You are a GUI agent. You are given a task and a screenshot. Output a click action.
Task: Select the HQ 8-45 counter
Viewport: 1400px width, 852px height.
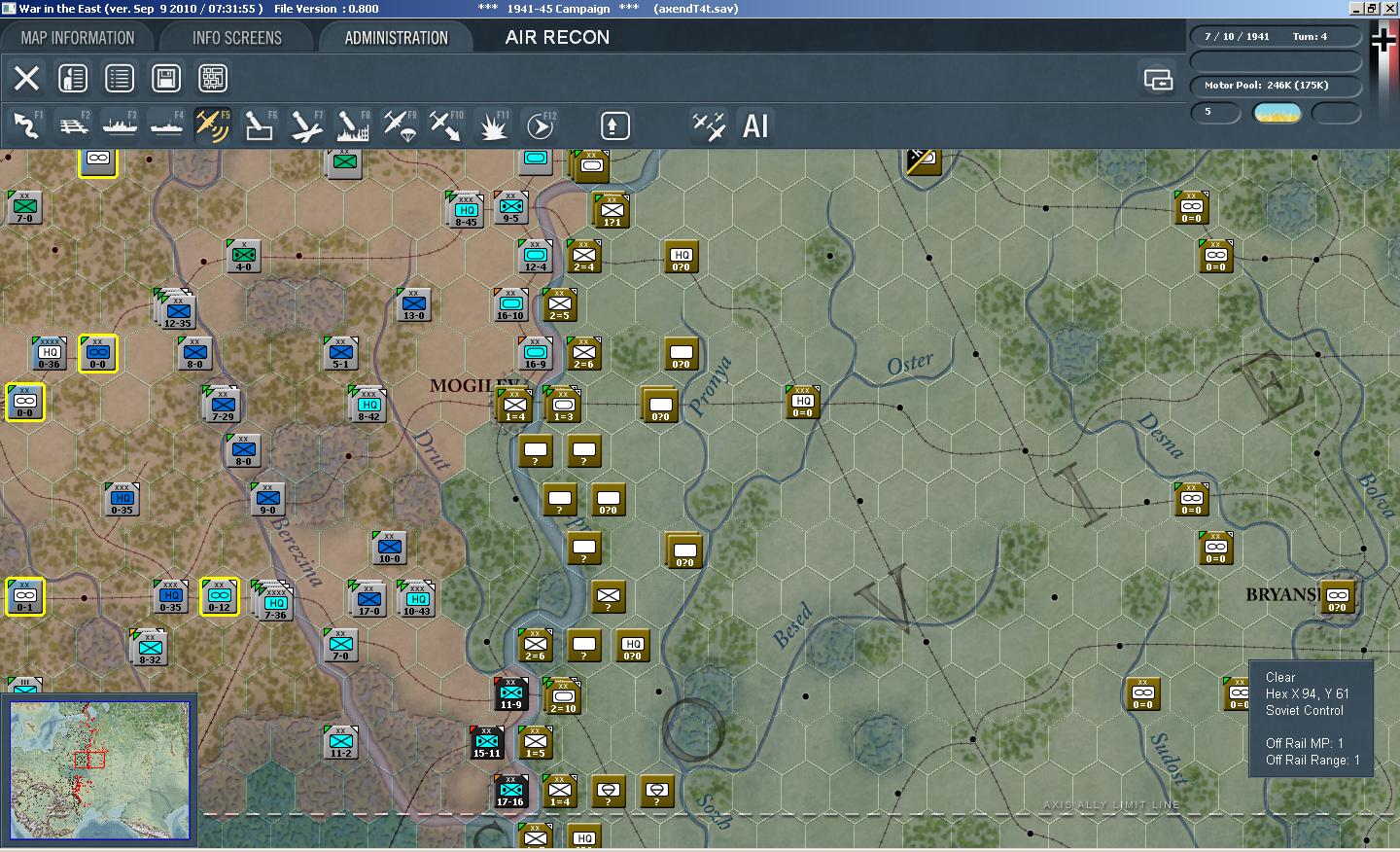pyautogui.click(x=466, y=210)
